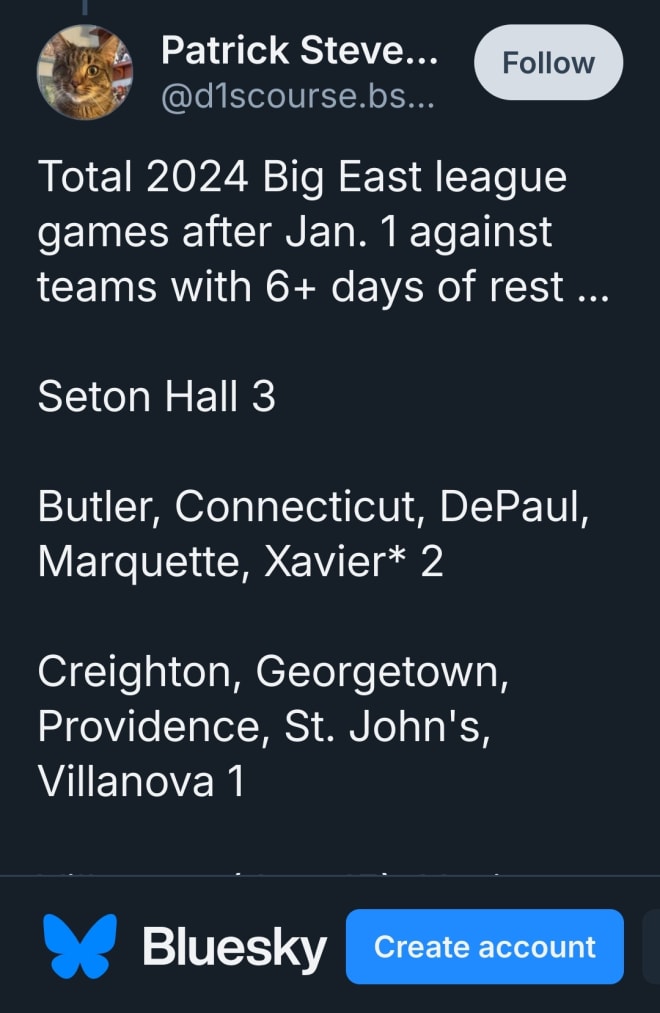Tap the "Butler, Connecticut, DePaul," line
The image size is (660, 1013).
point(313,507)
